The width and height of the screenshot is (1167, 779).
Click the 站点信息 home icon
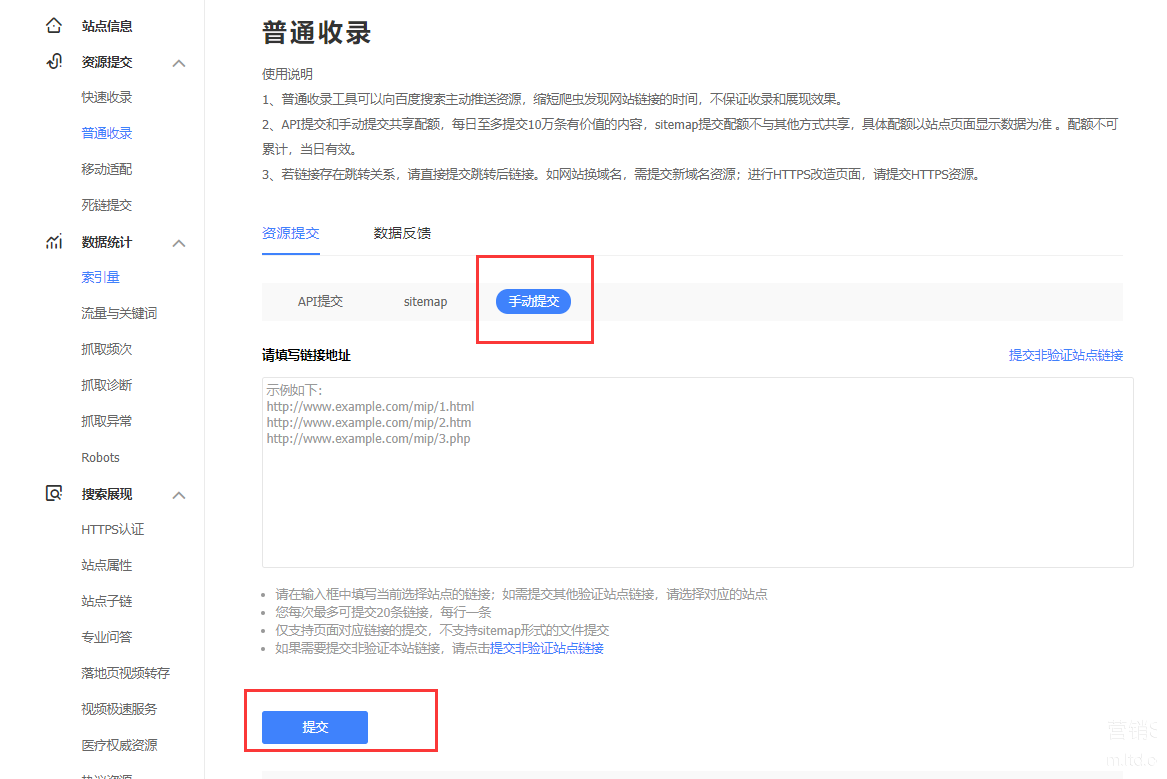point(54,26)
